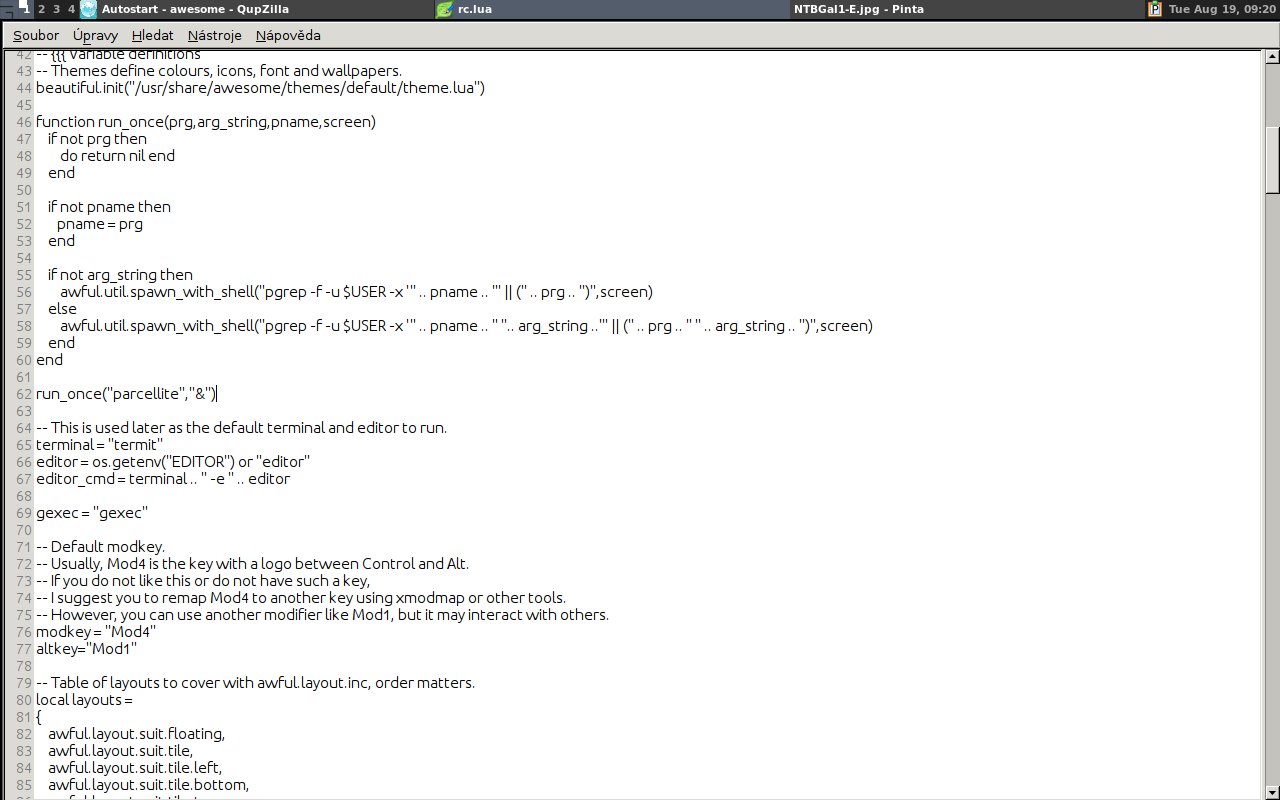
Task: Click the rc.lua editor leaf icon
Action: click(445, 9)
